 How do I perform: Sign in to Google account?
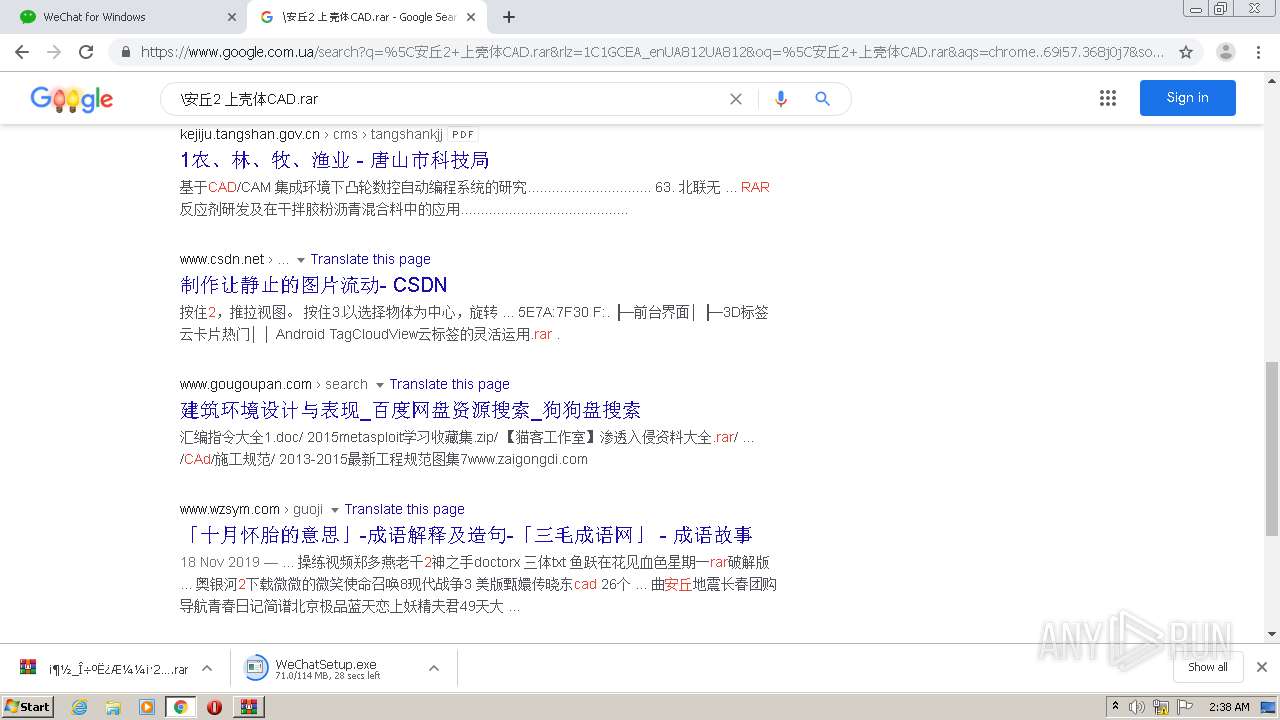click(x=1187, y=98)
